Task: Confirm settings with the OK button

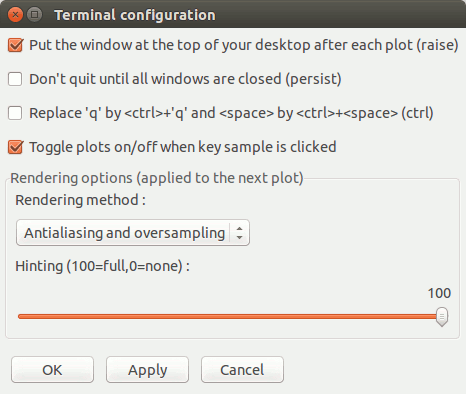Action: [52, 370]
